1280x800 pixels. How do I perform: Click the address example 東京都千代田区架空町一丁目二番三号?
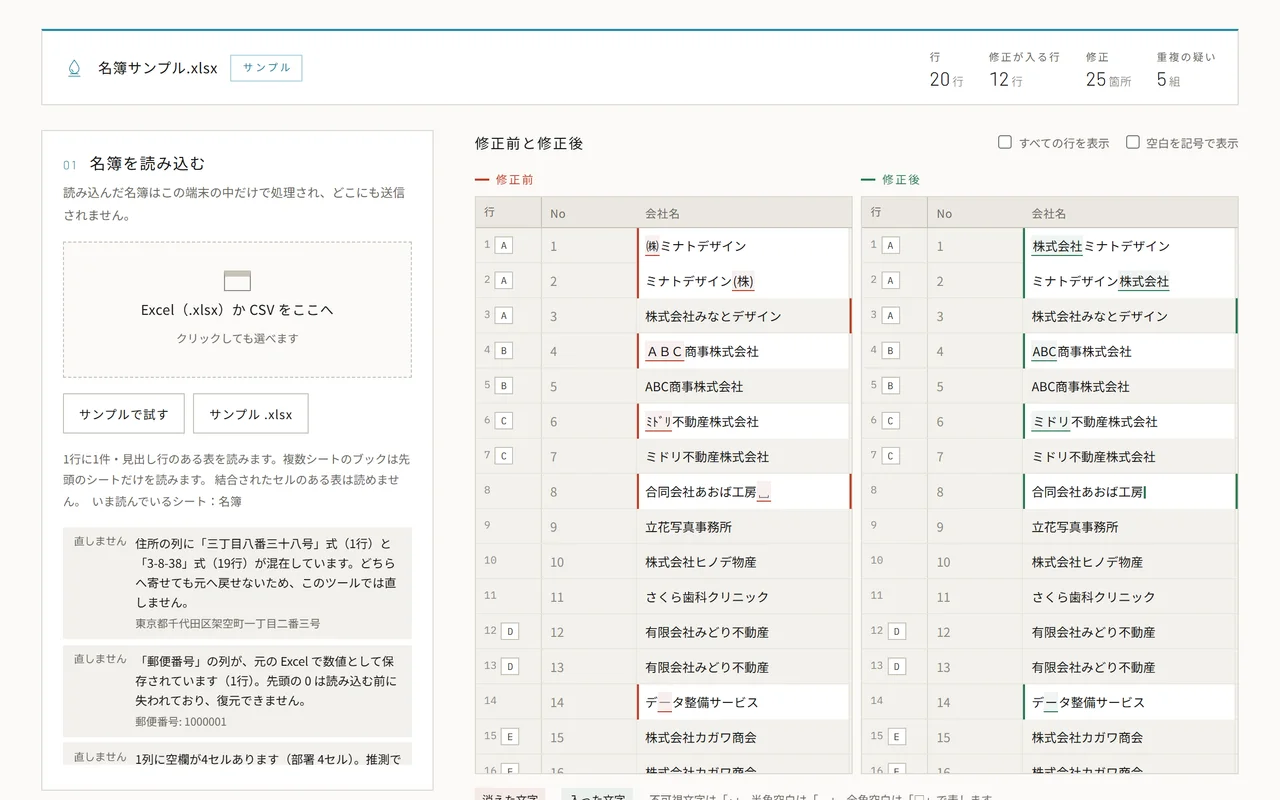pos(228,623)
